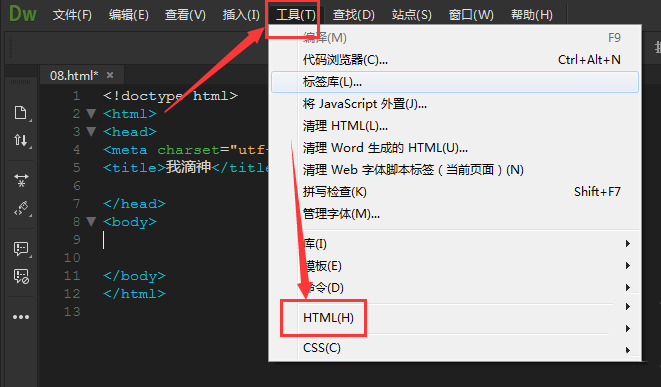Collapse the html tag fold triangle
The image size is (661, 387).
[91, 113]
